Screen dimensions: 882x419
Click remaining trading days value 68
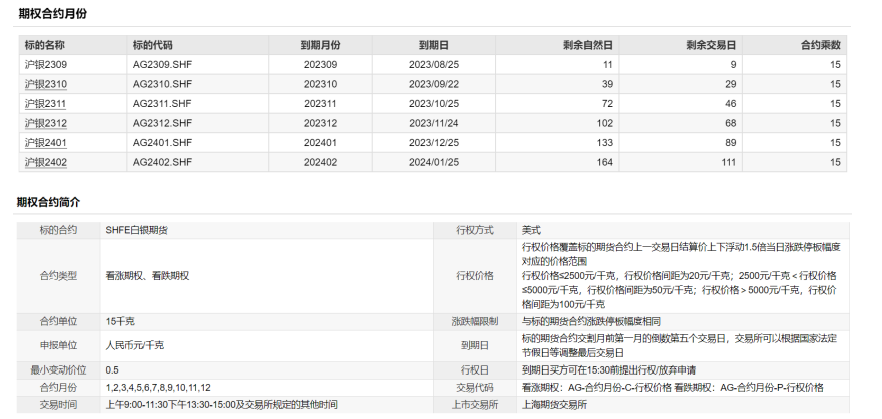tap(730, 123)
